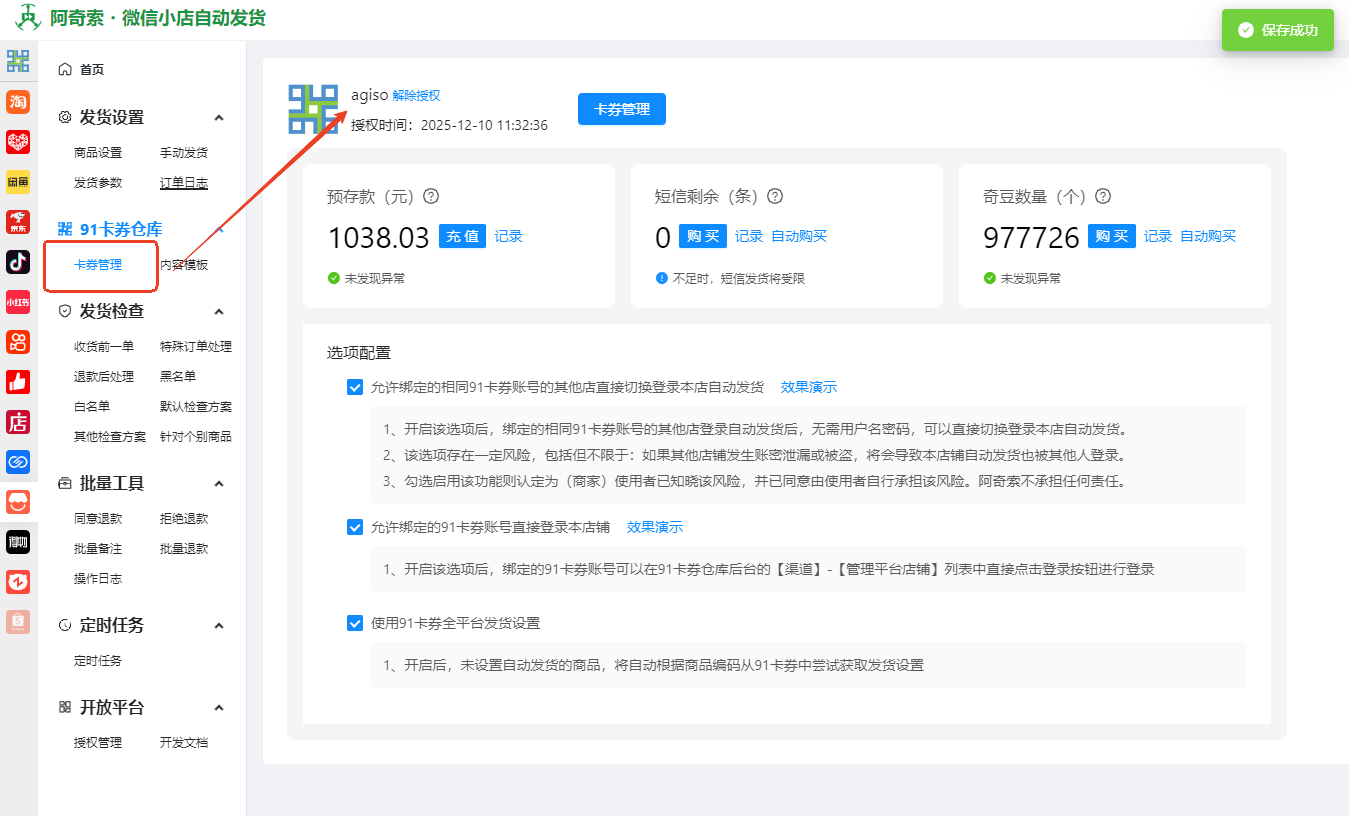The width and height of the screenshot is (1349, 816).
Task: Select the Kuaishou orange platform icon
Action: click(x=18, y=342)
